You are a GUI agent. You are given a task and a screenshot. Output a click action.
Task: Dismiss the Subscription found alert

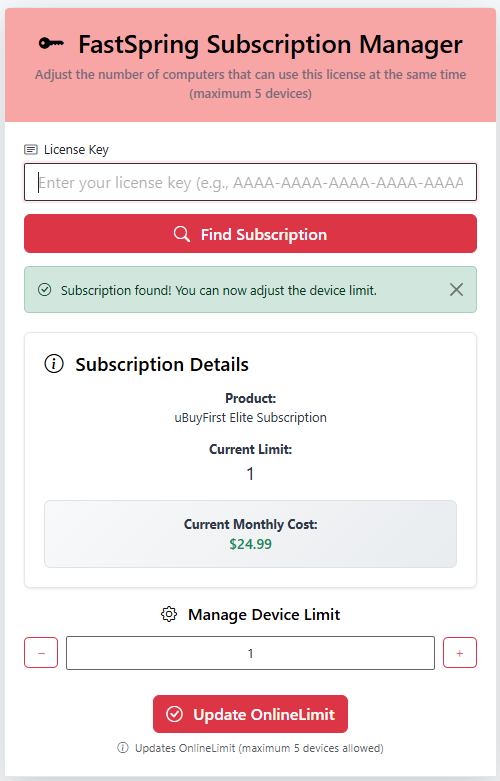tap(456, 289)
